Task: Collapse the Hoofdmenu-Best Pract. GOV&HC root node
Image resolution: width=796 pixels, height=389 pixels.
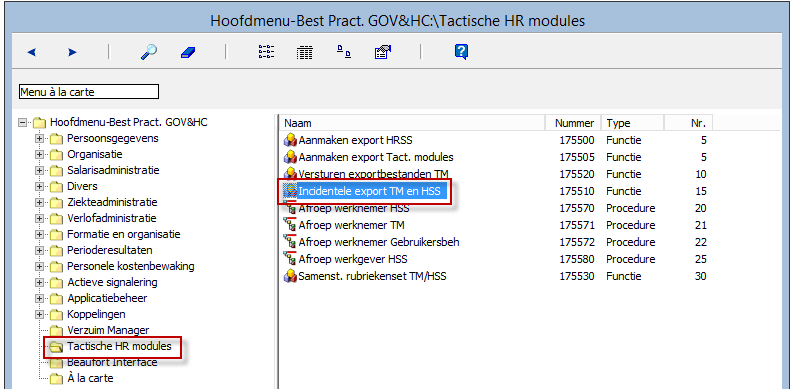Action: tap(22, 122)
